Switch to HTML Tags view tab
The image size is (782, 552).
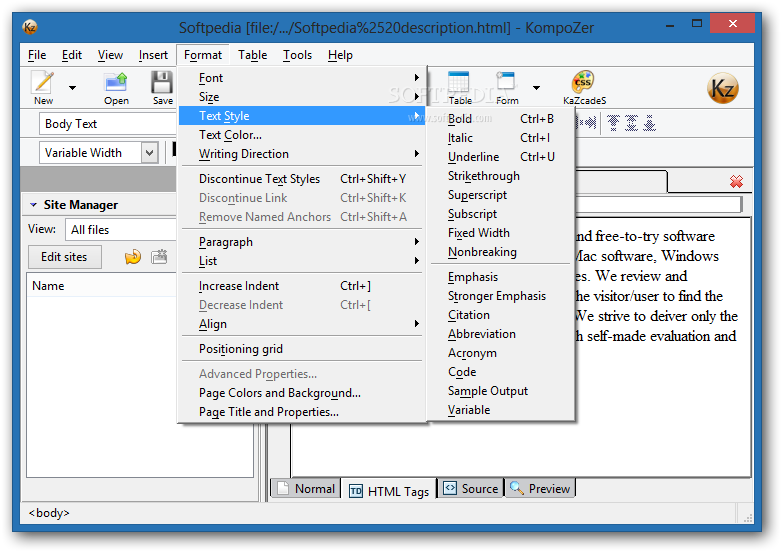(x=389, y=490)
